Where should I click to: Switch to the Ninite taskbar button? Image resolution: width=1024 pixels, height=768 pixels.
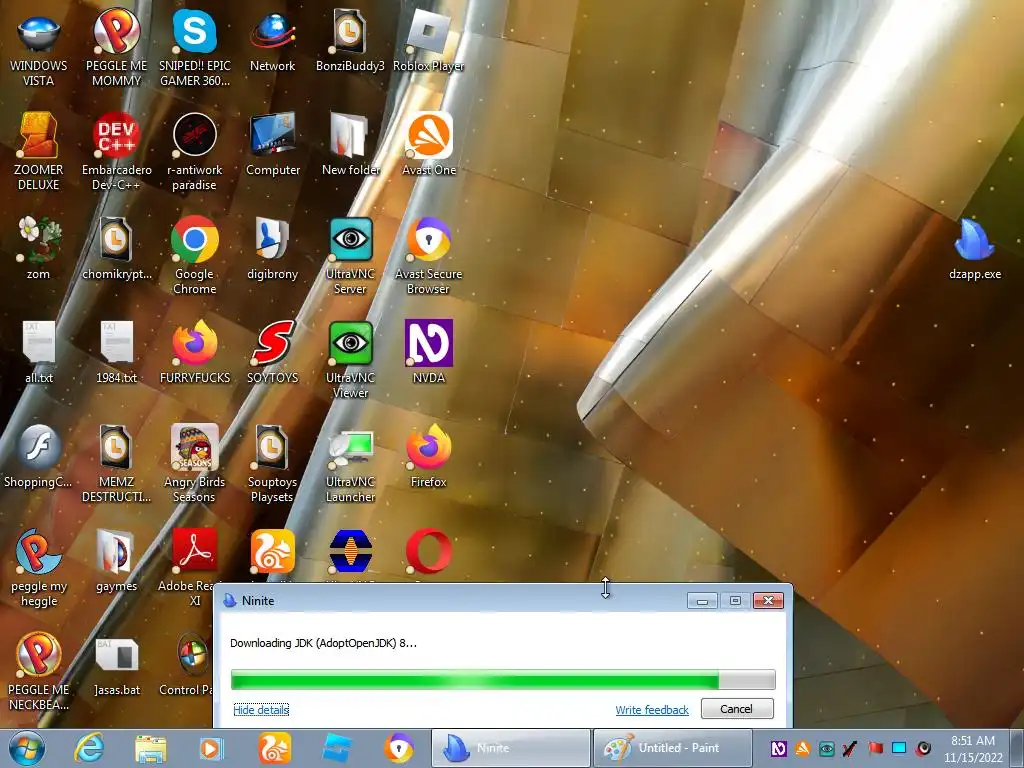(510, 748)
